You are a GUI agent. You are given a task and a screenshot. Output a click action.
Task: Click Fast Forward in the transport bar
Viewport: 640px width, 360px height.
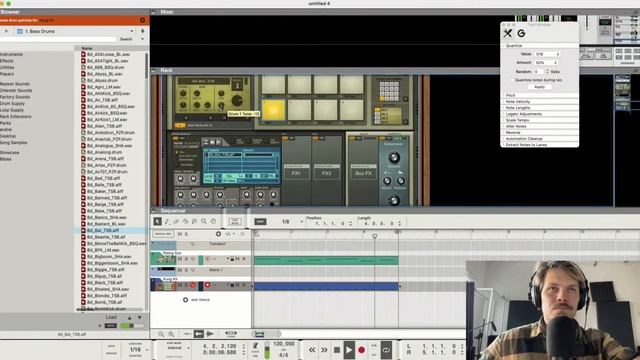click(324, 350)
